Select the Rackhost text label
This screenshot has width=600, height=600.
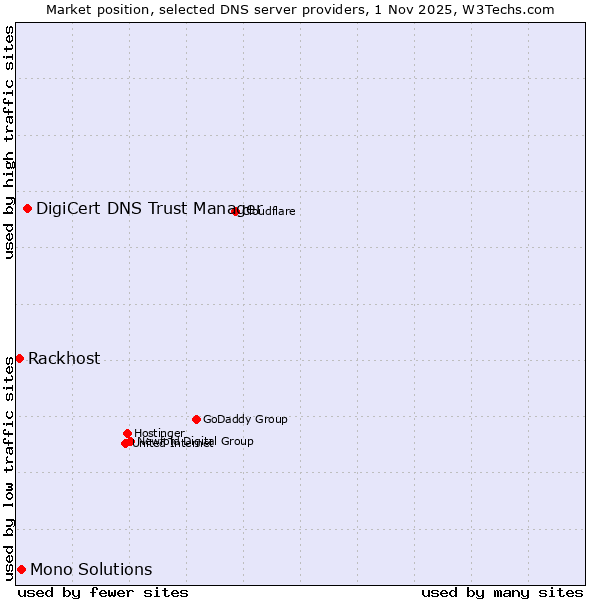[x=64, y=359]
